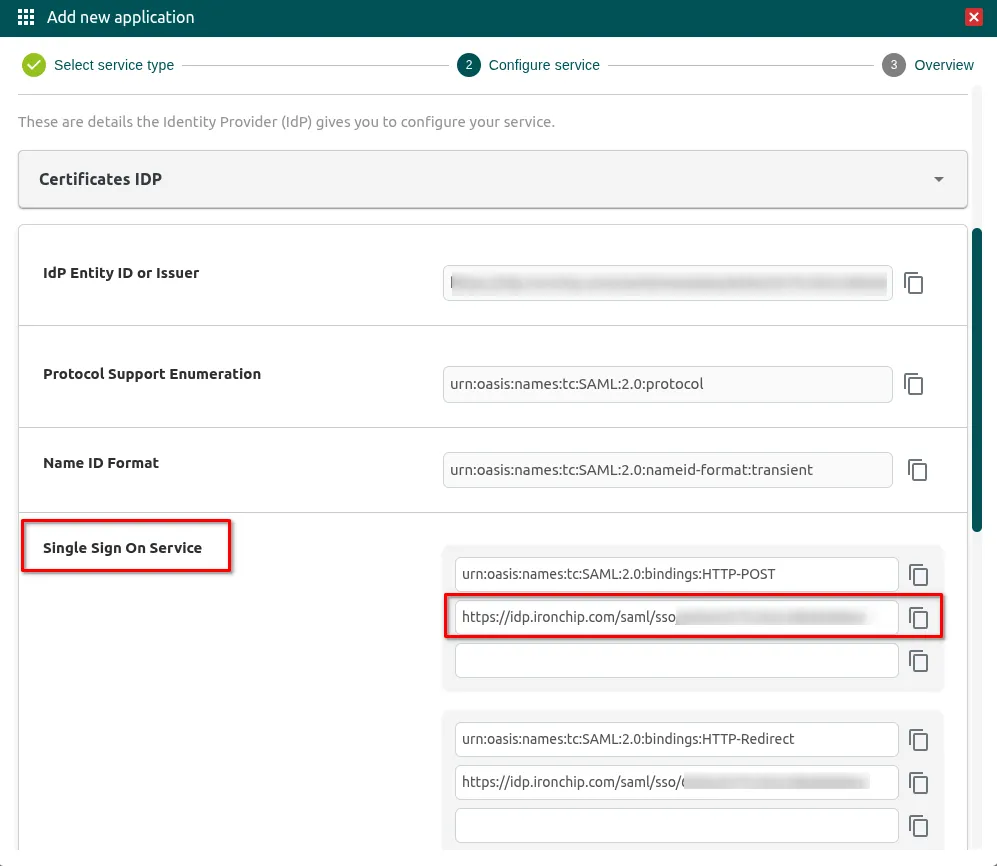This screenshot has height=866, width=997.
Task: Click the bindings:HTTP-Redirect field
Action: pyautogui.click(x=677, y=739)
